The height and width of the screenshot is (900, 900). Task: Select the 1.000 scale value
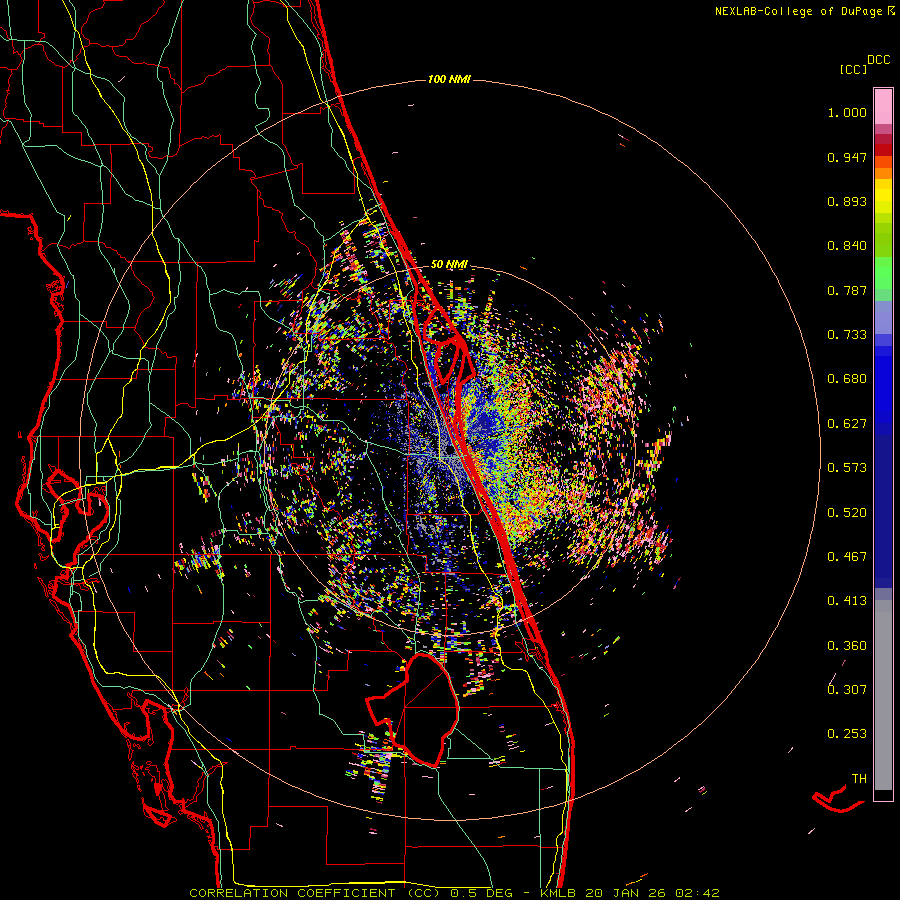[x=847, y=112]
